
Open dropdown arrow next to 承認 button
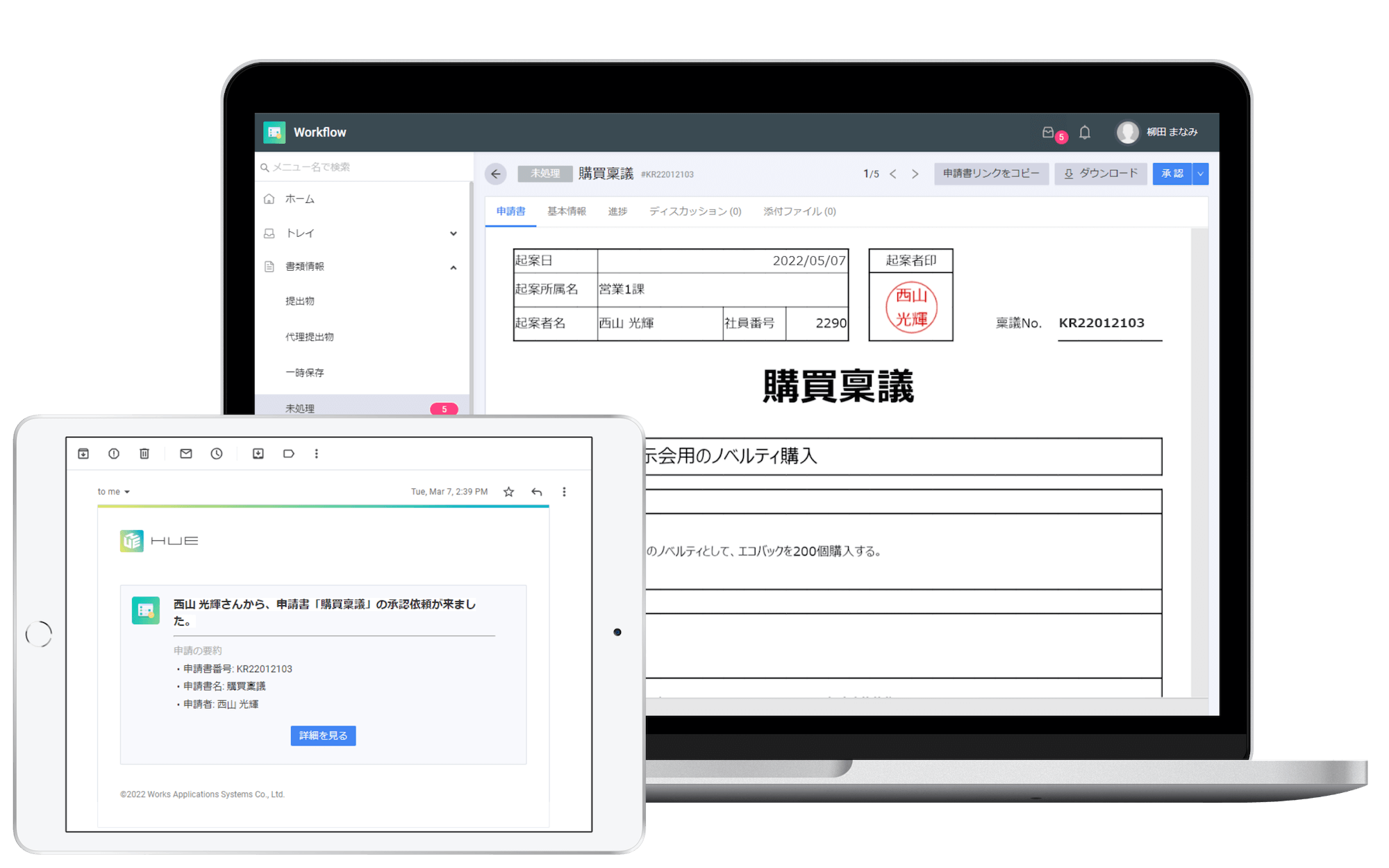1200,174
